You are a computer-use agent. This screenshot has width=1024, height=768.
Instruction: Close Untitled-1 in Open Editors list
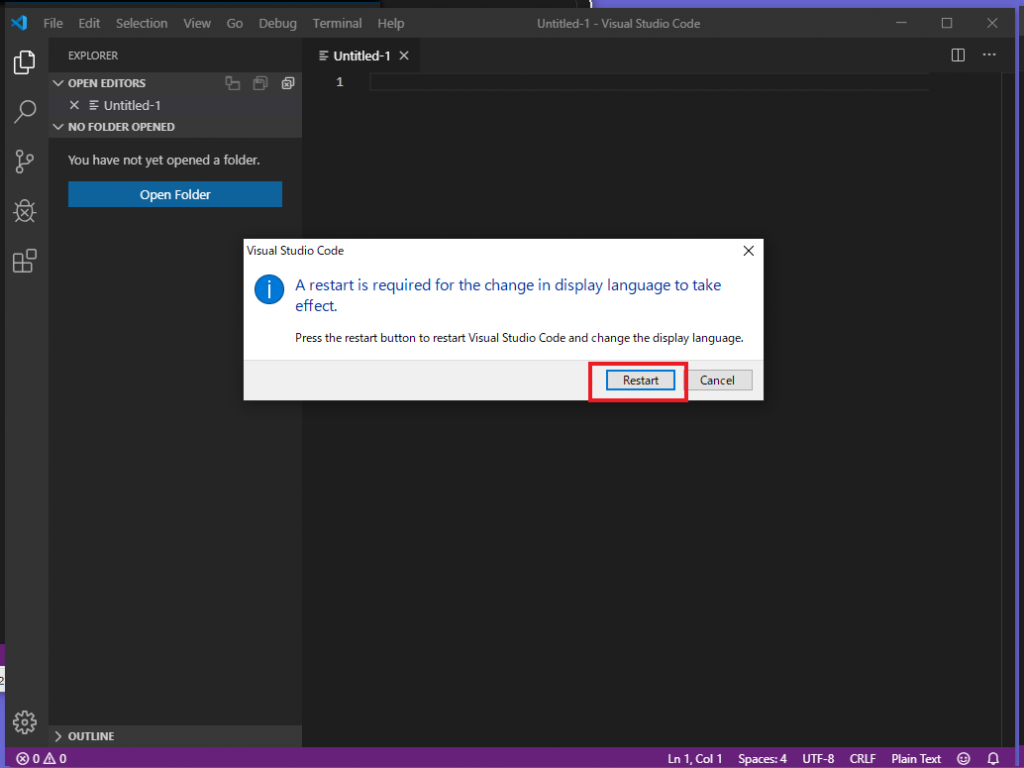click(x=74, y=105)
